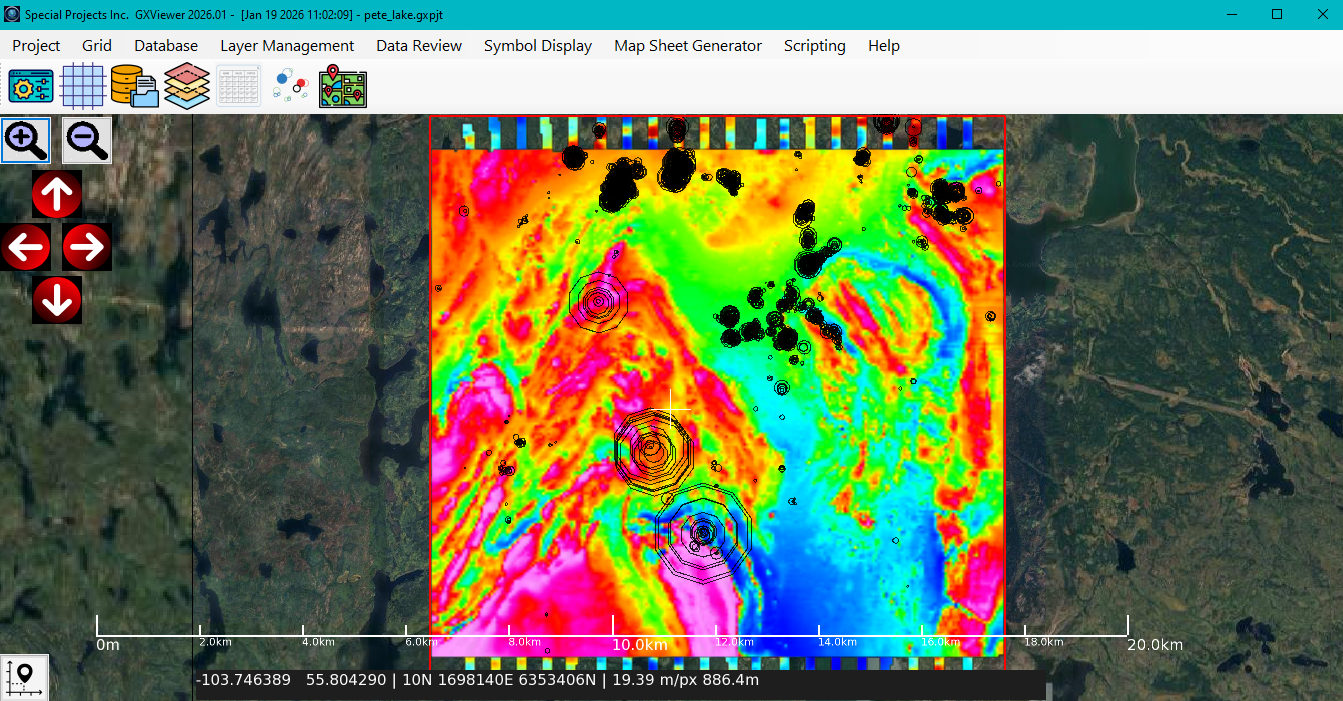Pan the map down using the red arrow
Image resolution: width=1343 pixels, height=701 pixels.
57,298
